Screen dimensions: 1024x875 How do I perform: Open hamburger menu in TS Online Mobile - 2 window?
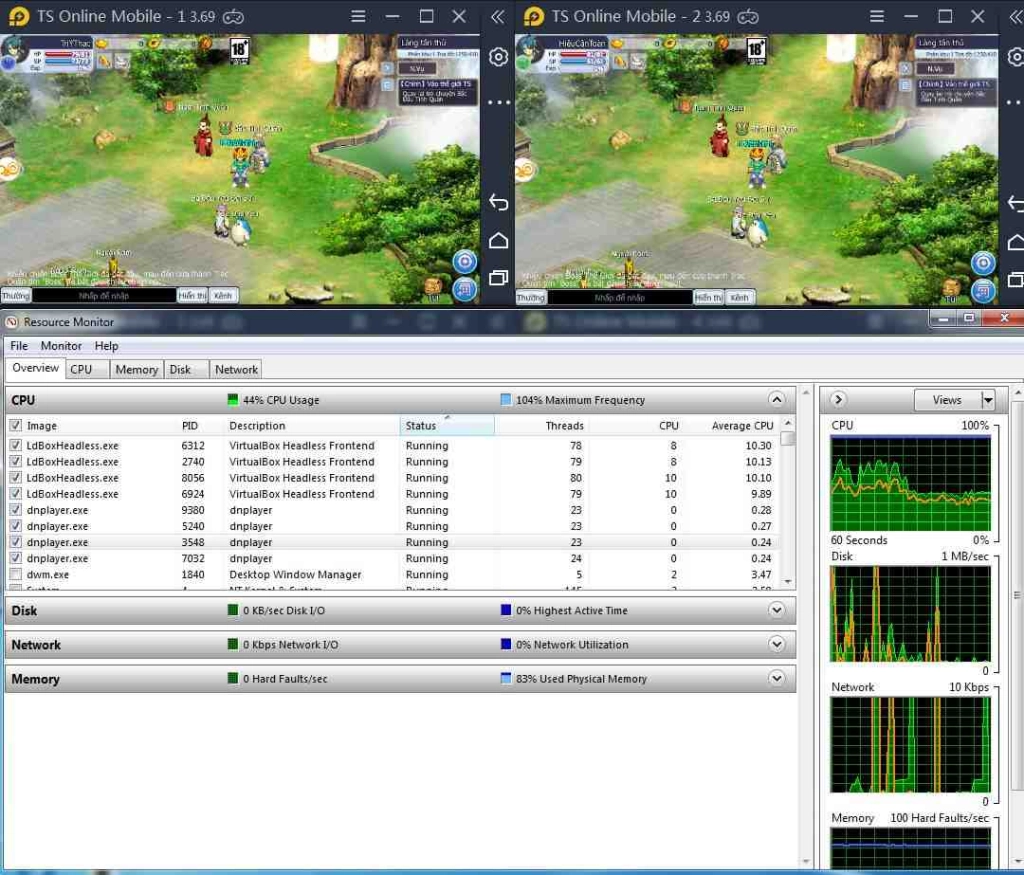pos(876,16)
